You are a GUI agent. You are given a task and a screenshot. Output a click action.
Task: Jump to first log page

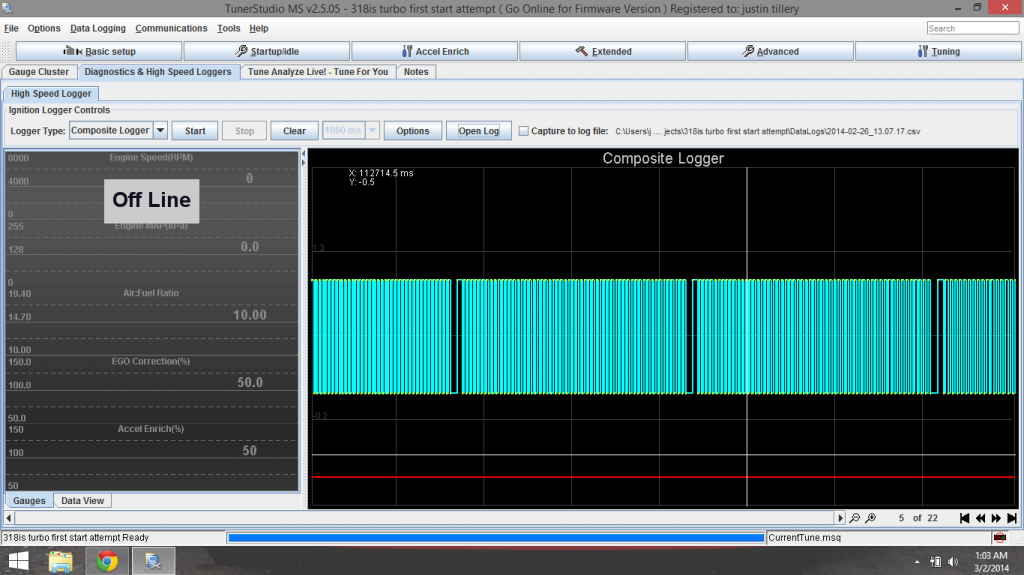(x=965, y=518)
